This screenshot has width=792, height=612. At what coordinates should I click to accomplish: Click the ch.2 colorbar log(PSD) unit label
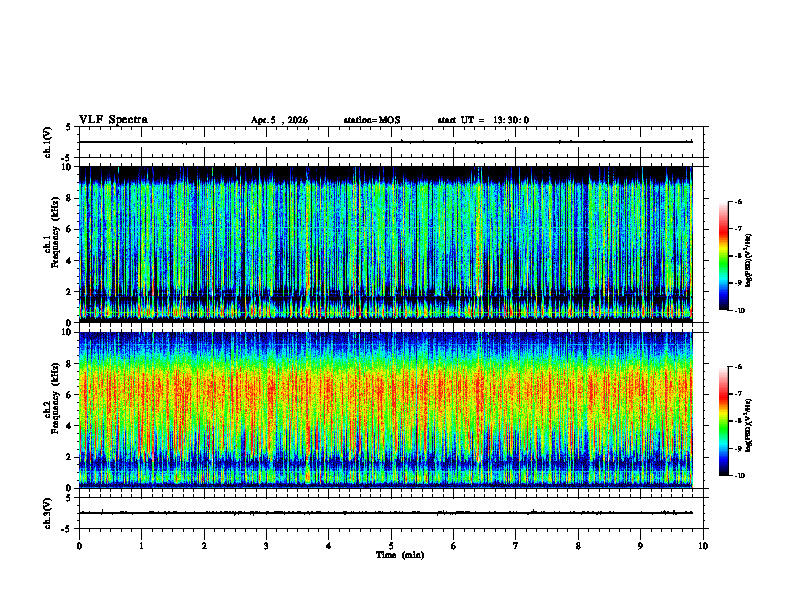(x=749, y=424)
